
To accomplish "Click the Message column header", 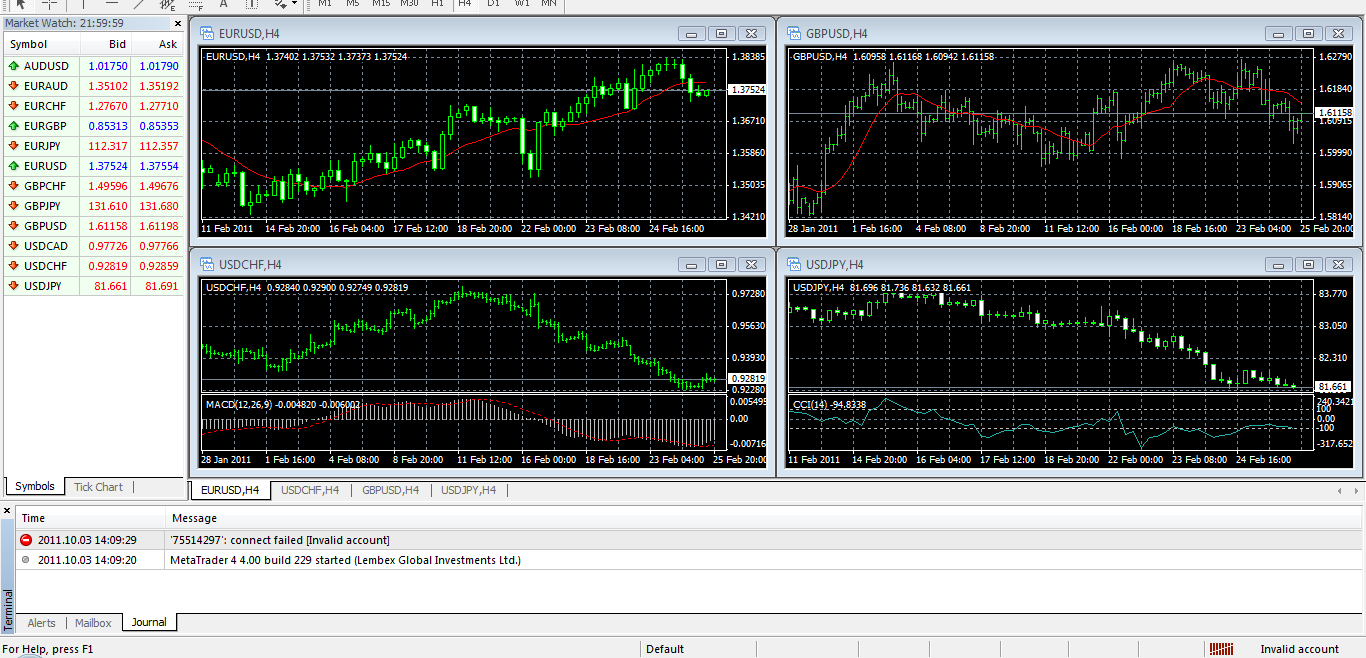I will click(194, 518).
